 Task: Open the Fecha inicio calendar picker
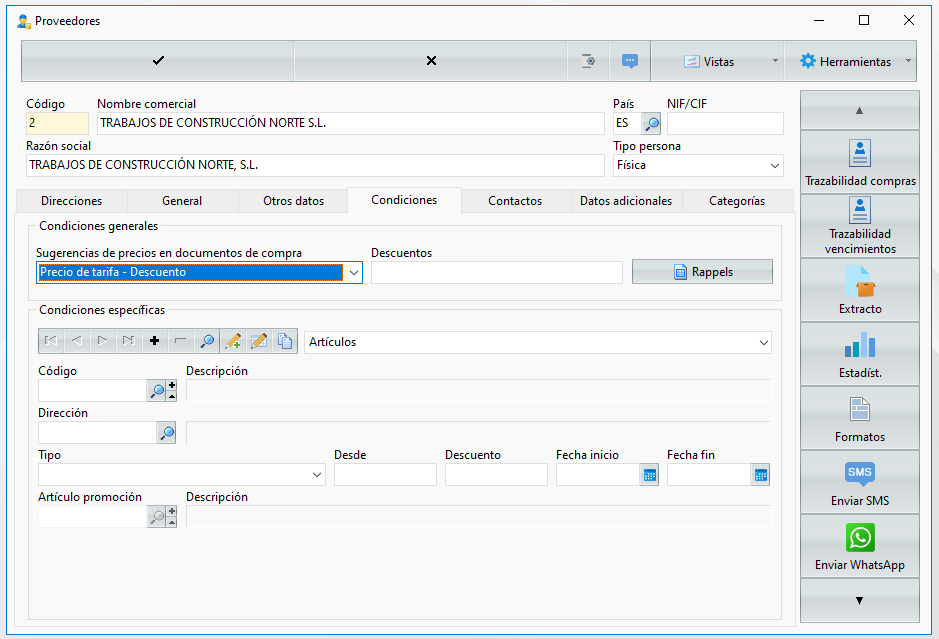tap(649, 475)
